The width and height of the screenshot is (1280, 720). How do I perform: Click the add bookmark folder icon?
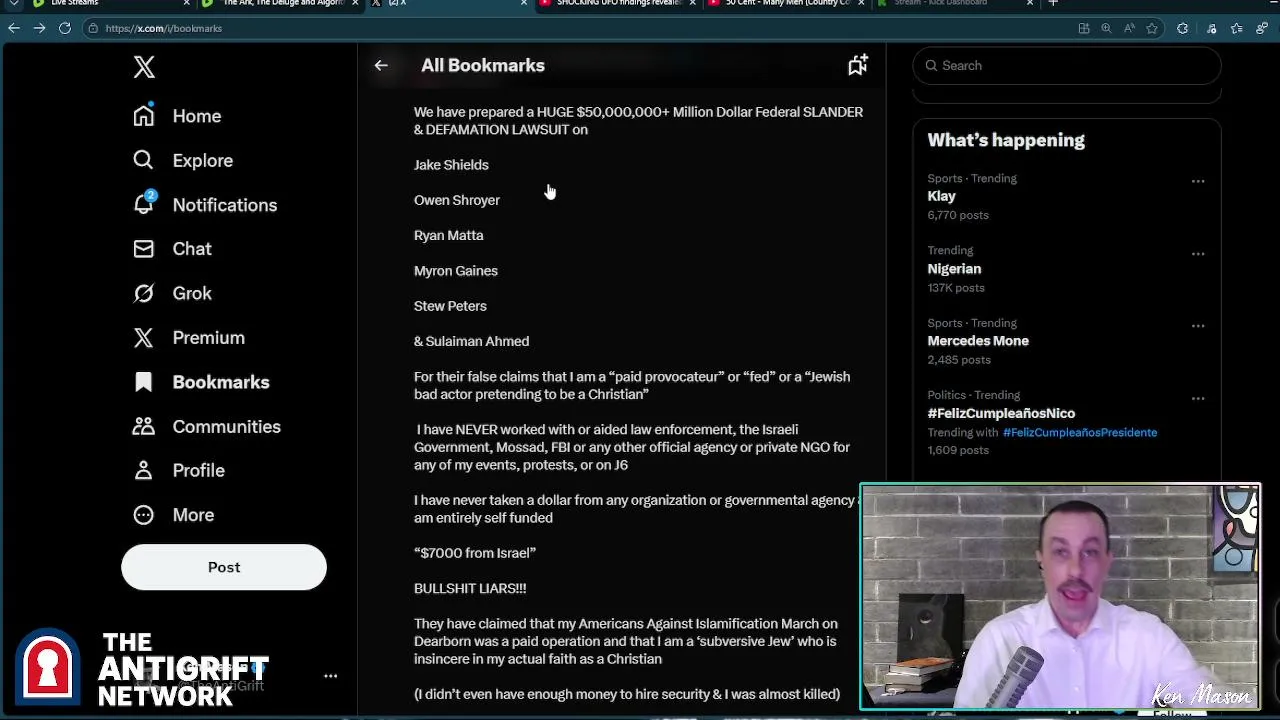tap(858, 65)
